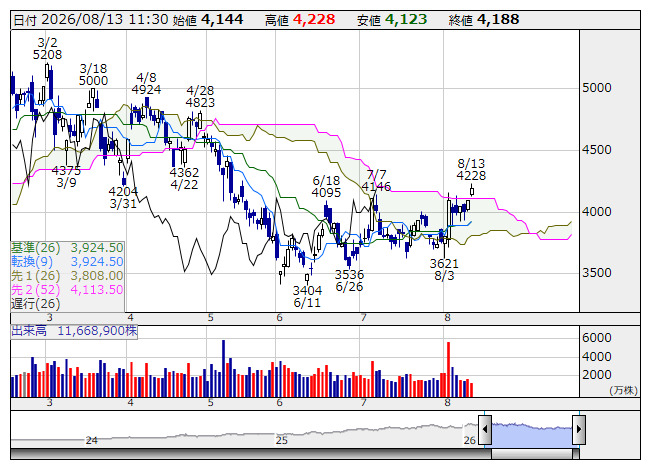Viewport: 653px width, 470px height.
Task: Click year 24 marker in overview timeline
Action: coord(91,440)
